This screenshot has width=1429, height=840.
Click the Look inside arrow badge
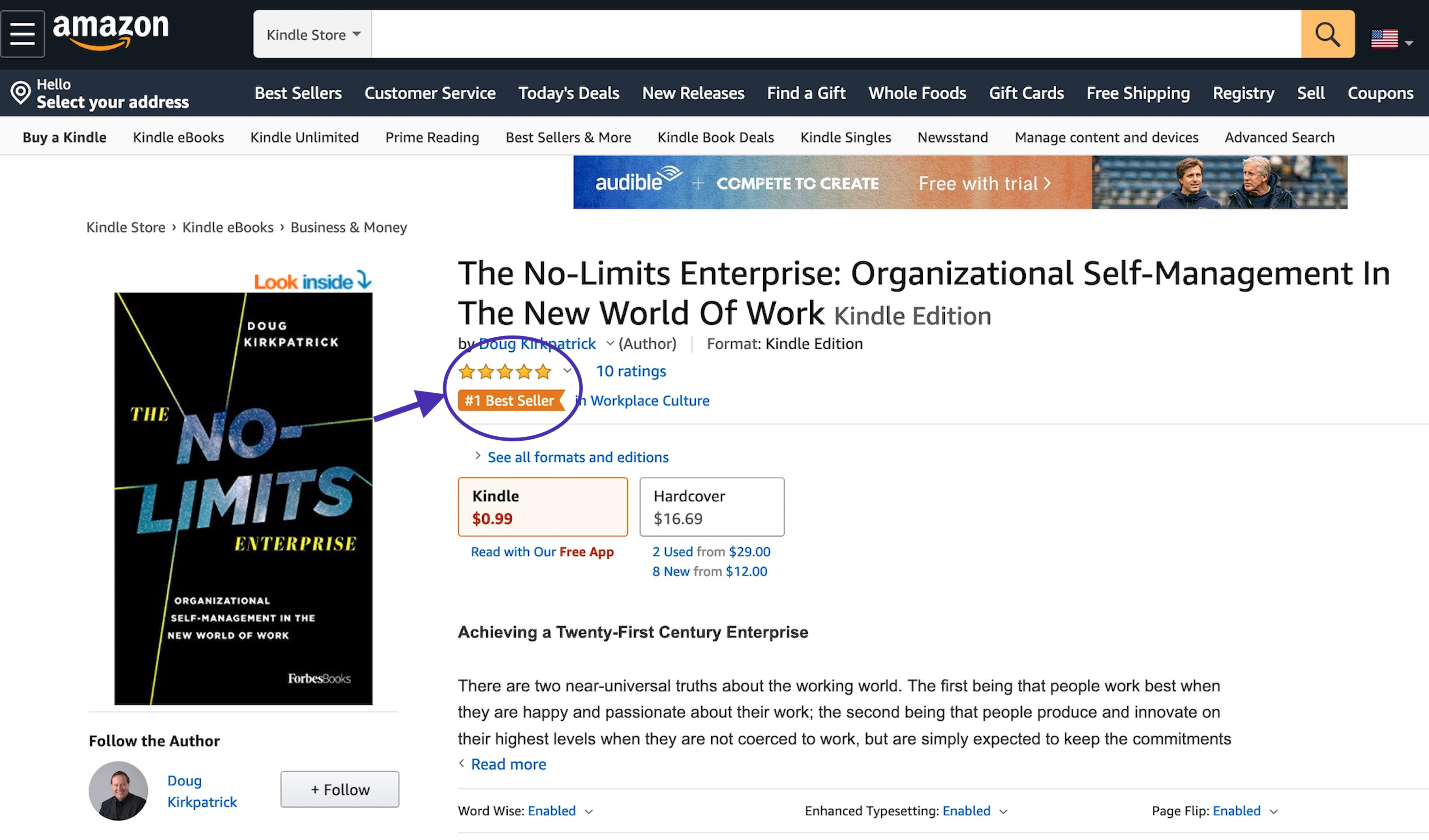(x=312, y=281)
